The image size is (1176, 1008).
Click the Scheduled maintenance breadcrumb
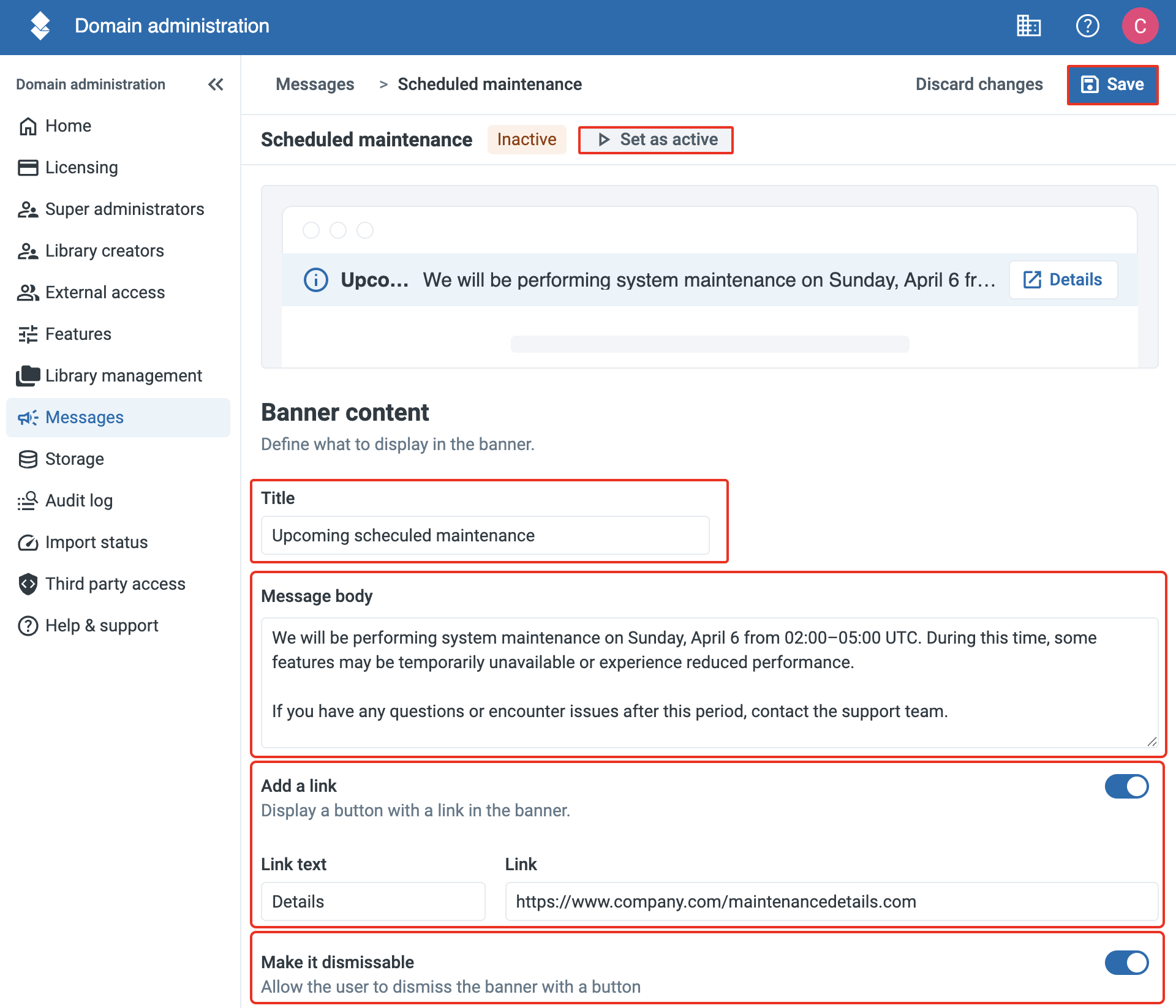[x=489, y=84]
